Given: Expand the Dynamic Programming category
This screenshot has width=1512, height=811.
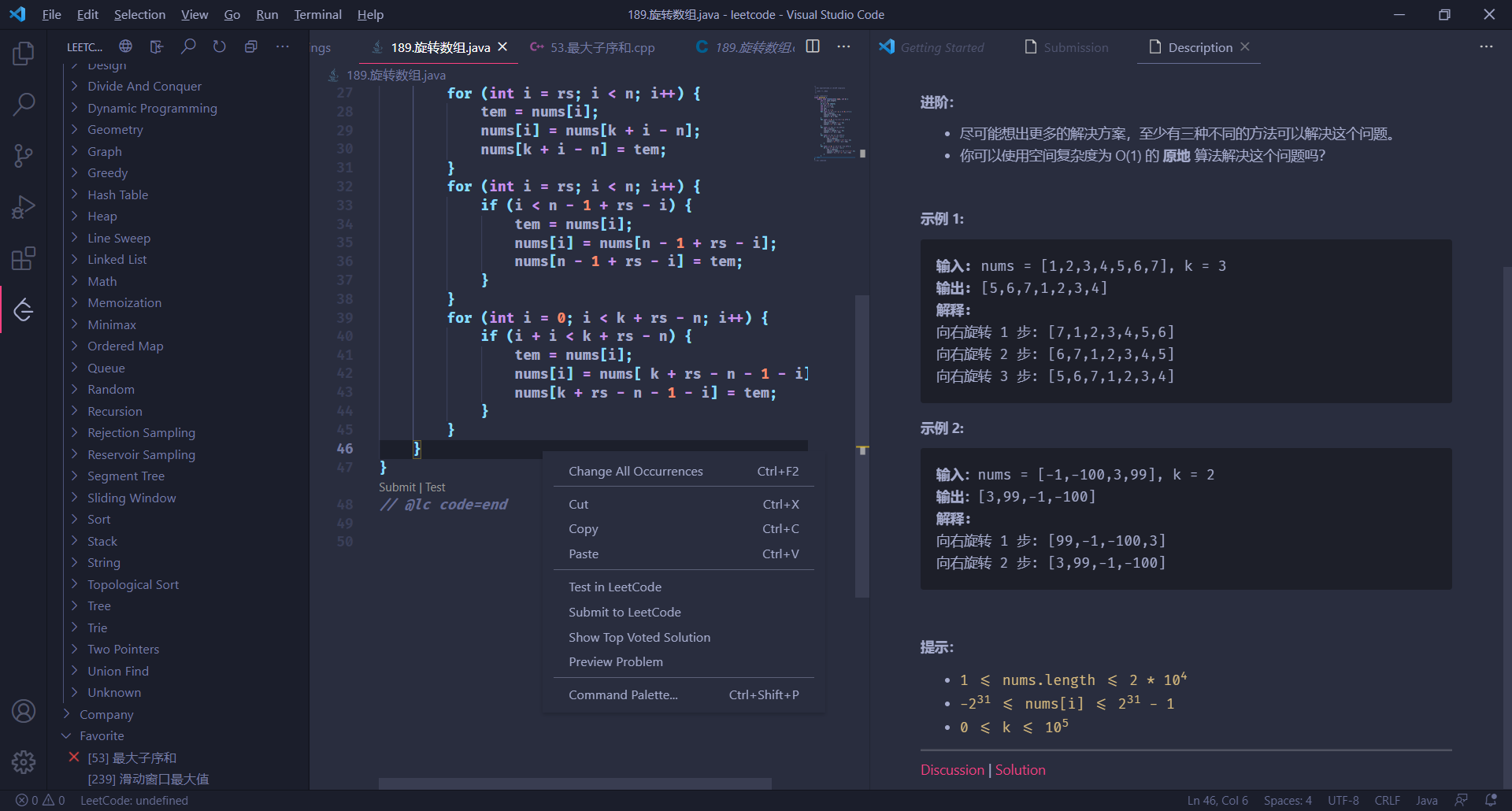Looking at the screenshot, I should point(152,108).
